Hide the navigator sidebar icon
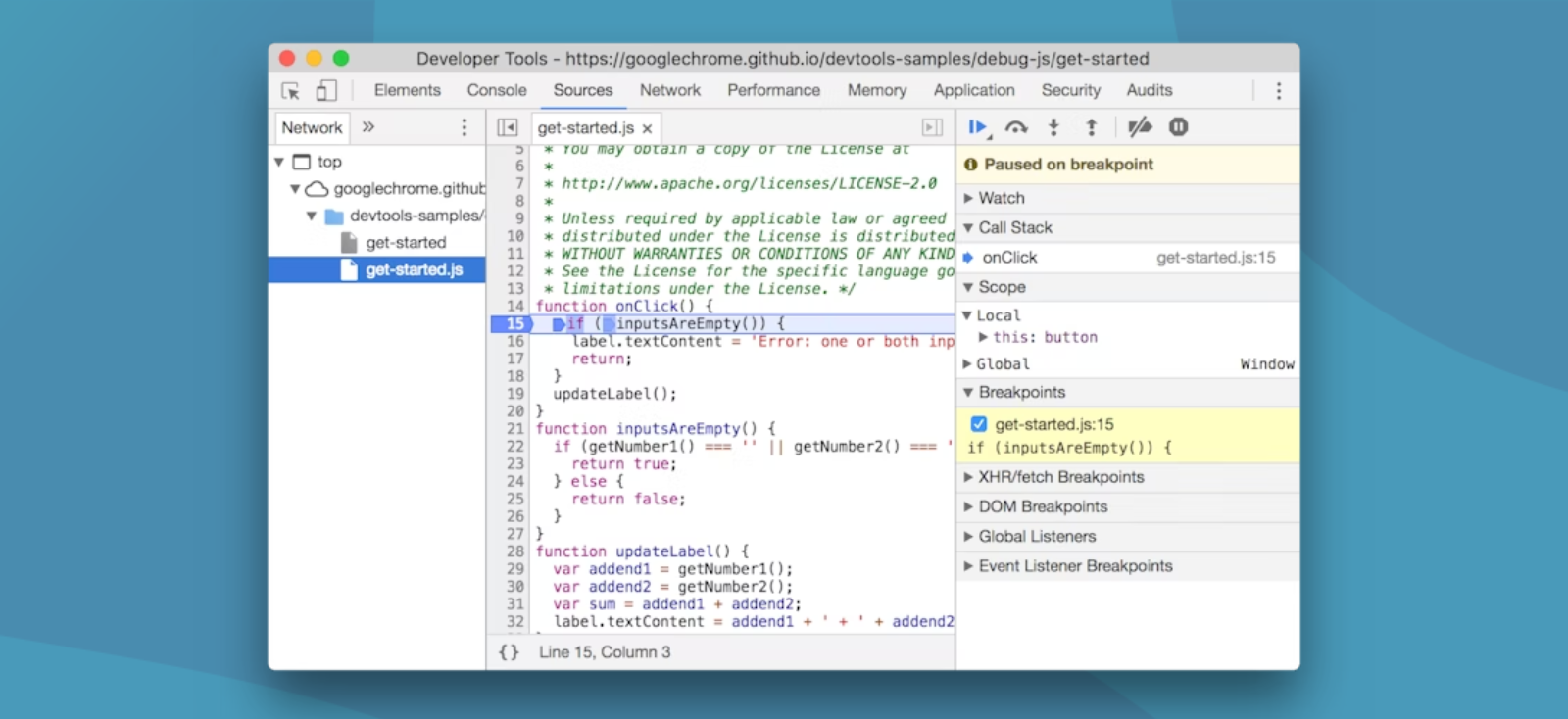 point(507,127)
